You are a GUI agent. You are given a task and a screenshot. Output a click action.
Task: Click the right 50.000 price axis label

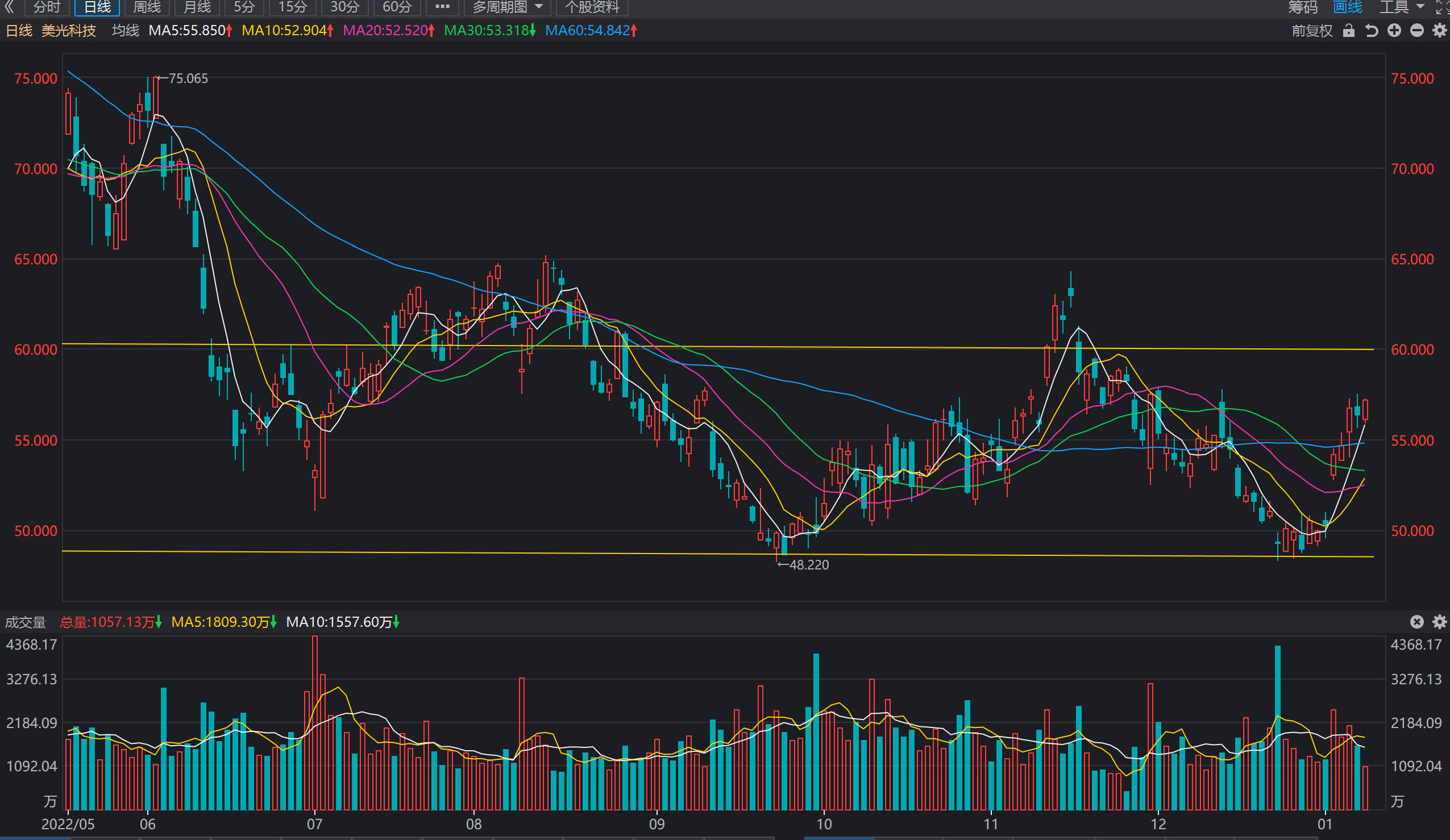[x=1412, y=531]
